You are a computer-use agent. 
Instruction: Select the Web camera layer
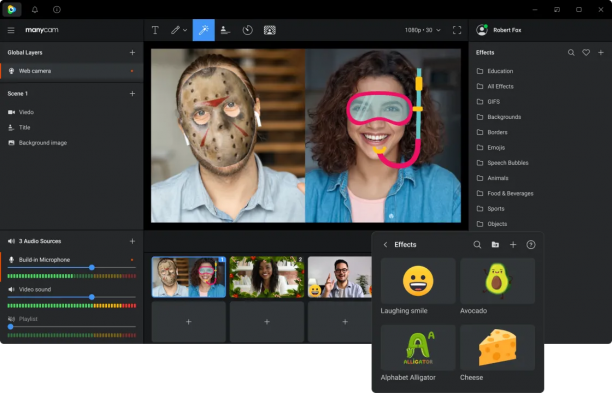click(x=71, y=71)
